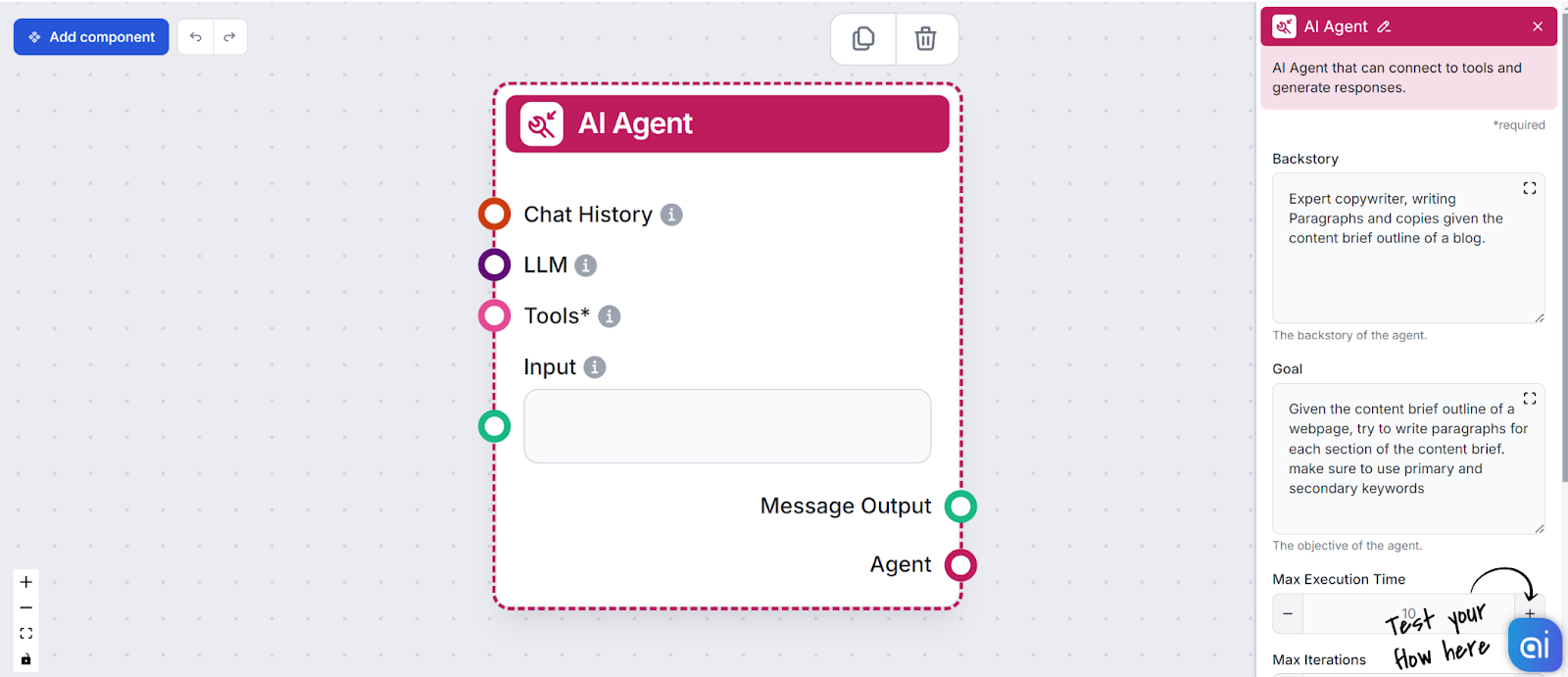This screenshot has height=677, width=1568.
Task: Increment Max Execution Time with plus stepper
Action: [x=1529, y=613]
